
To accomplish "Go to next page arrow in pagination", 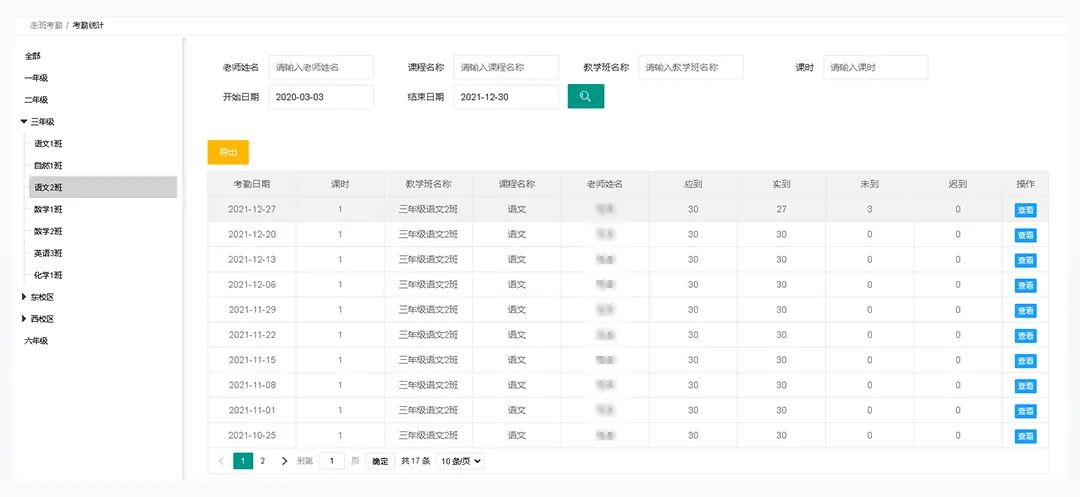I will point(284,461).
